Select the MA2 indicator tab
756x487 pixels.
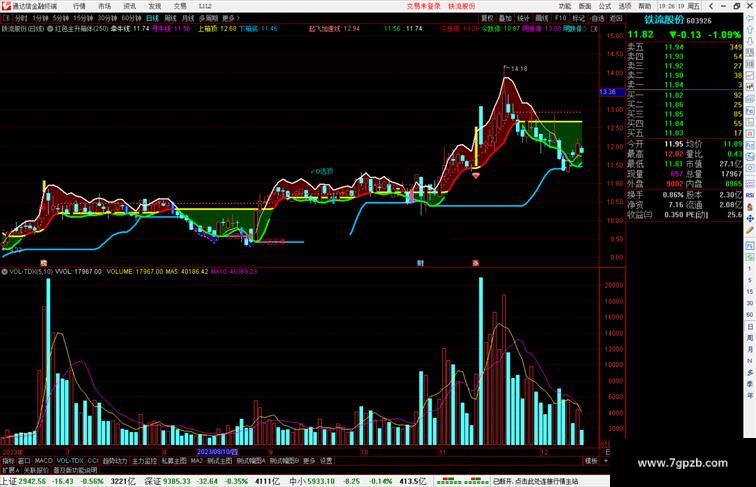tap(196, 461)
